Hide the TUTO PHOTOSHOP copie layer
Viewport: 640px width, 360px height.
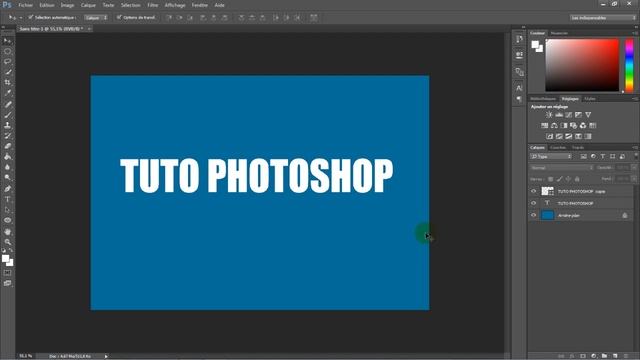click(x=533, y=191)
